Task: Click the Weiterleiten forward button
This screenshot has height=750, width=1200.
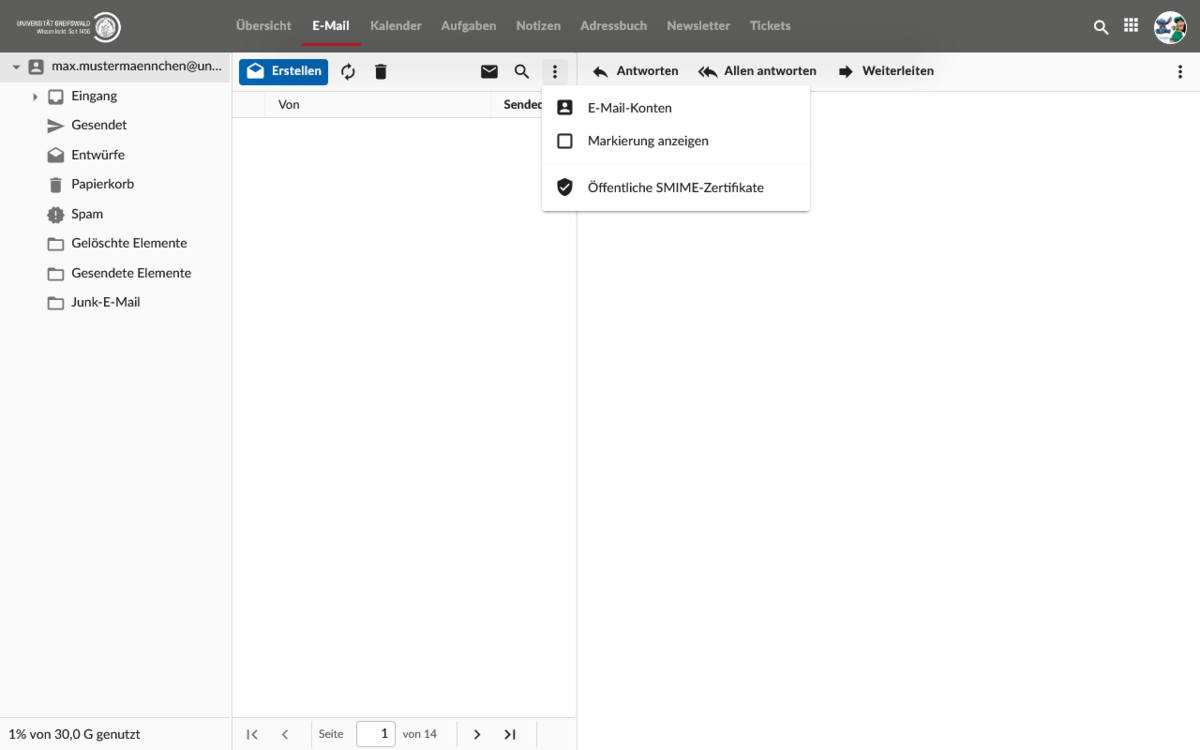Action: (886, 72)
